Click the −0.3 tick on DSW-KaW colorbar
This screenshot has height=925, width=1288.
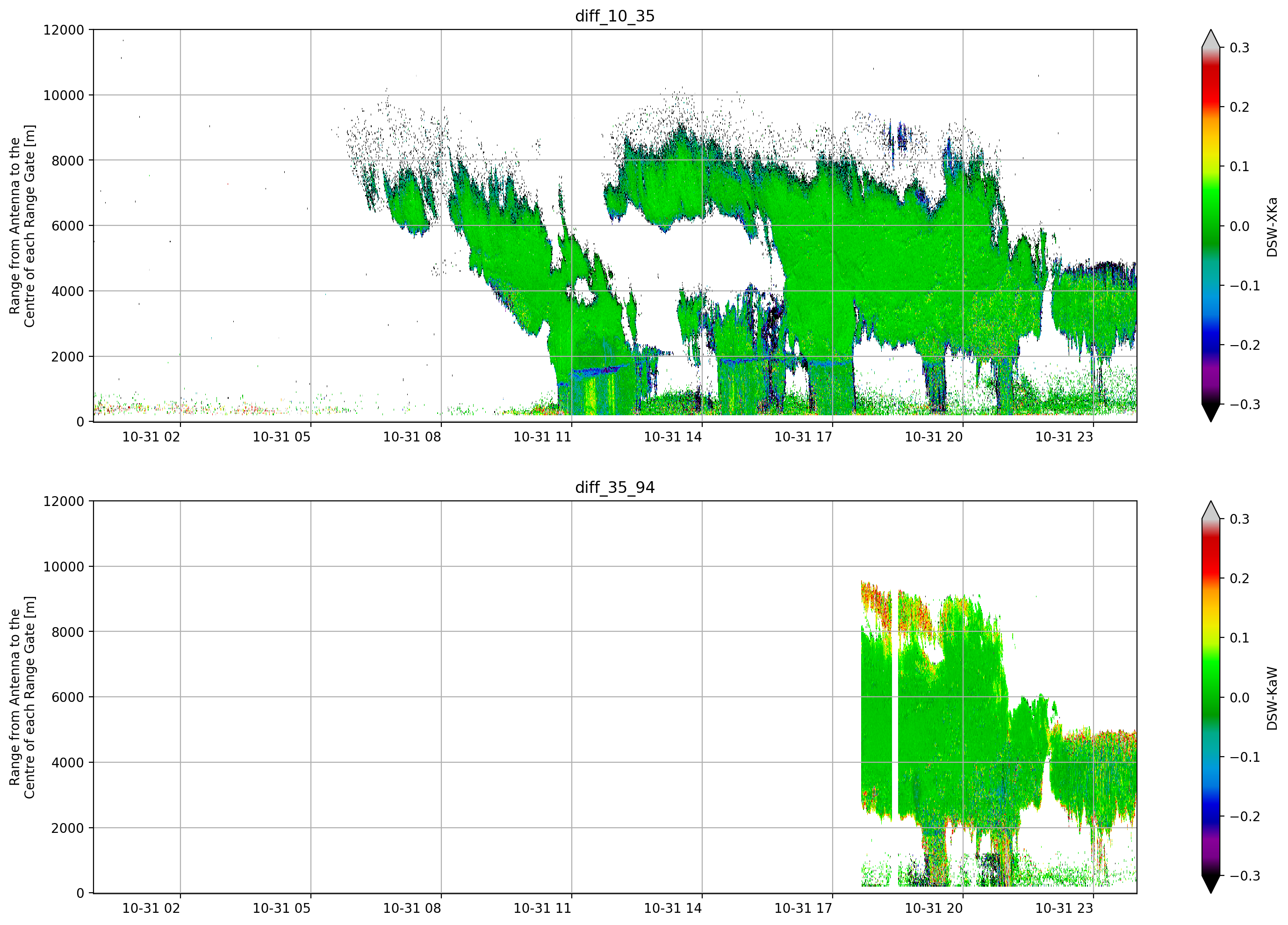coord(1245,876)
